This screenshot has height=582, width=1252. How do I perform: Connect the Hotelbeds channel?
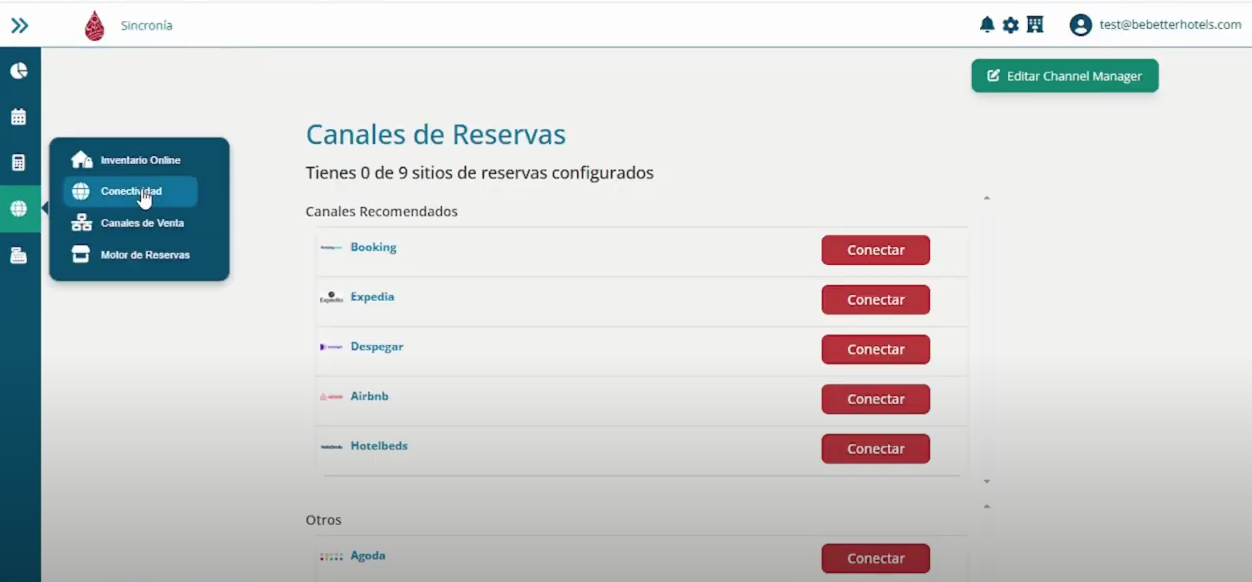[x=876, y=449]
